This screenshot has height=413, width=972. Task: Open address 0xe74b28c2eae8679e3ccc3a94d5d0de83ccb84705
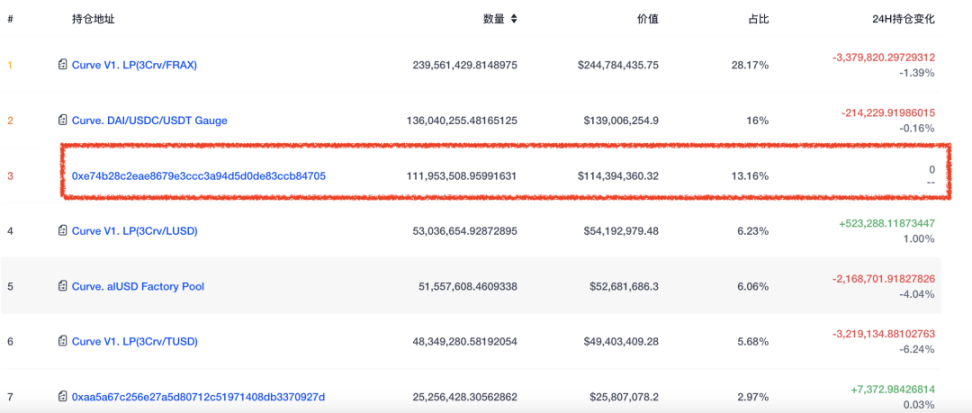pyautogui.click(x=198, y=176)
